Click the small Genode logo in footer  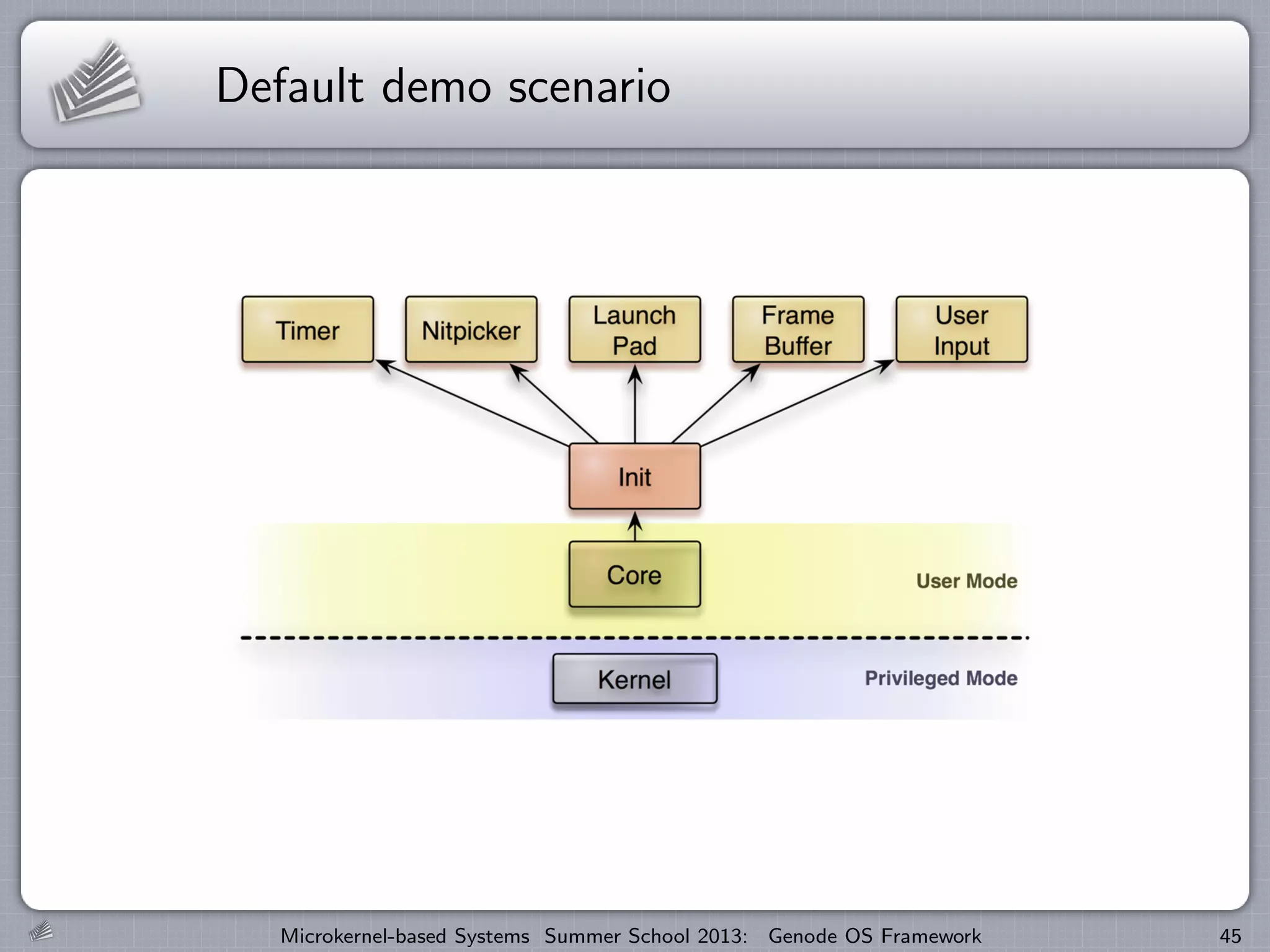(x=41, y=931)
